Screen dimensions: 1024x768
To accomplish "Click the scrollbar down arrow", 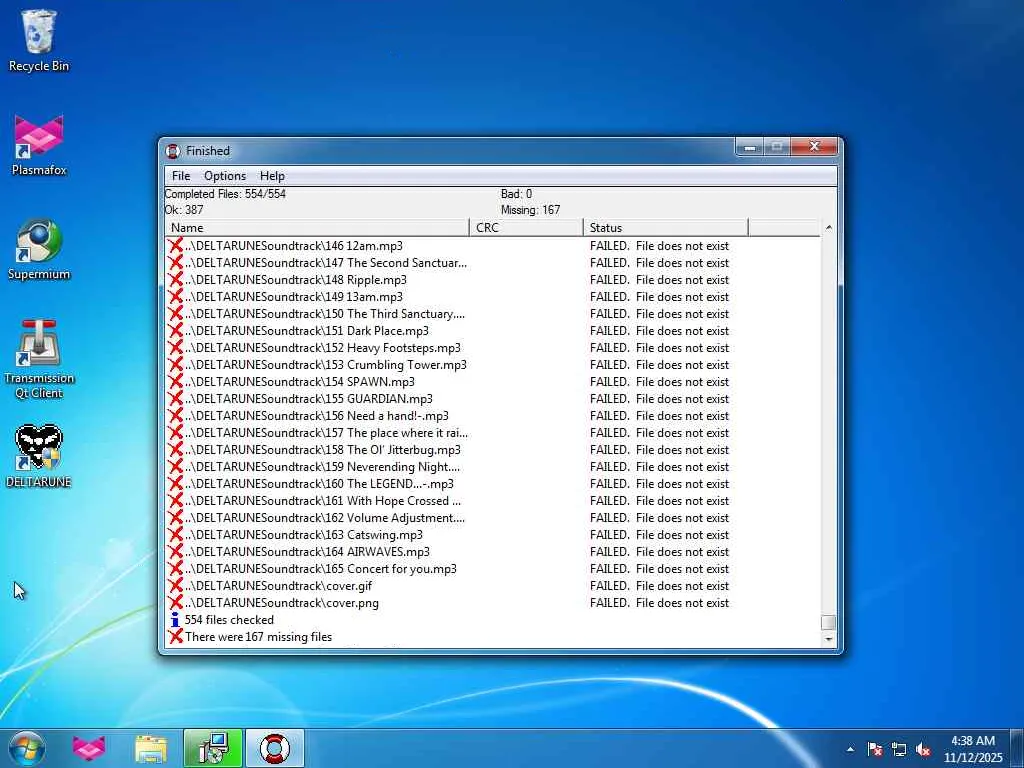I will click(828, 639).
